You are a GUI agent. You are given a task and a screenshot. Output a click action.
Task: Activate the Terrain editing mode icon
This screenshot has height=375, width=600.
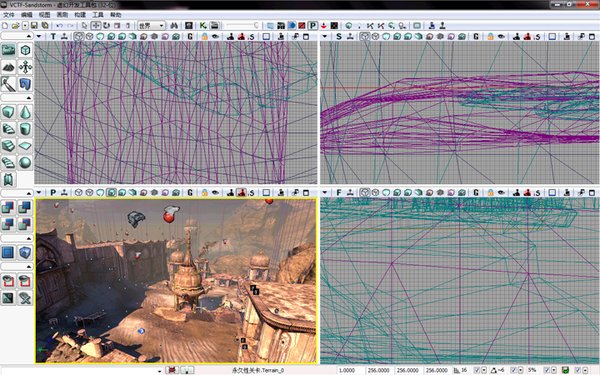[8, 67]
